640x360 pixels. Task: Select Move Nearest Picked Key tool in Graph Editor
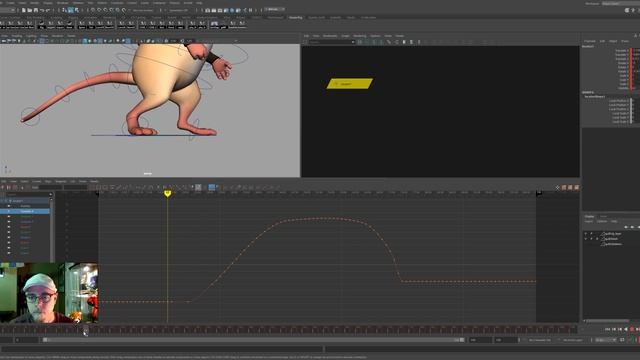click(2, 187)
